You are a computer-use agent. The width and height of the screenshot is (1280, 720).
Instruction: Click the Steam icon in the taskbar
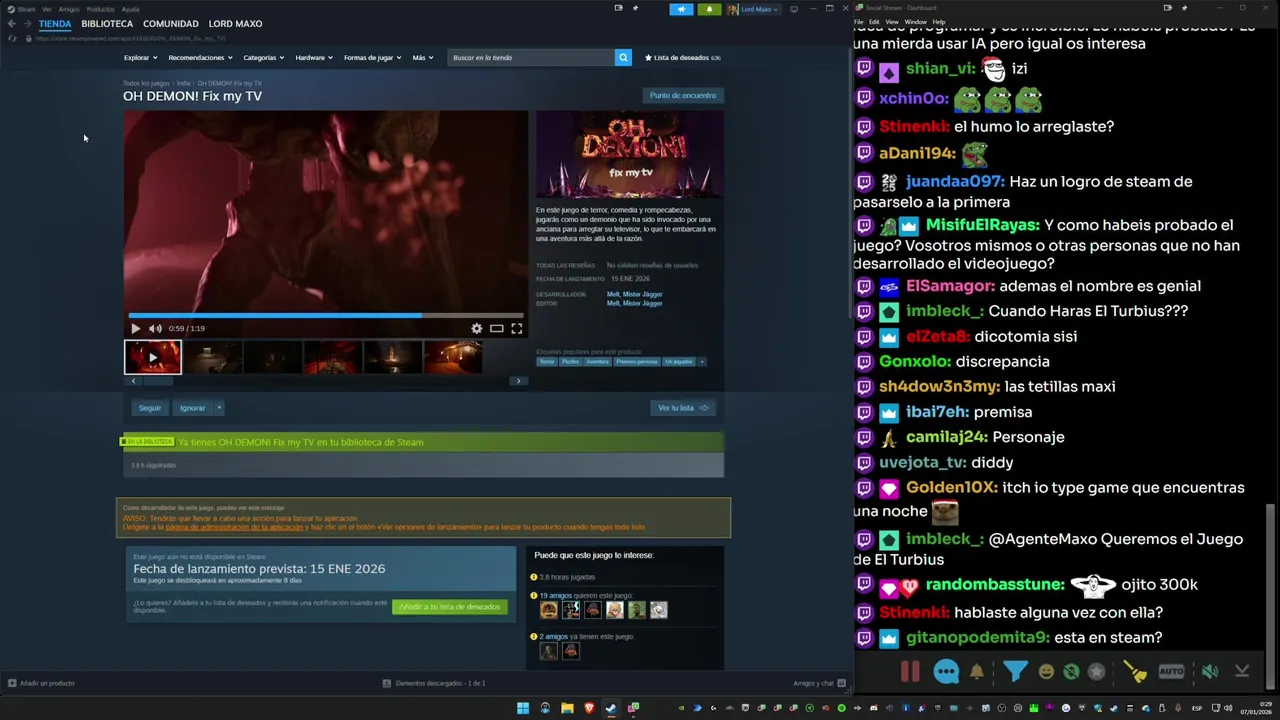pos(611,708)
